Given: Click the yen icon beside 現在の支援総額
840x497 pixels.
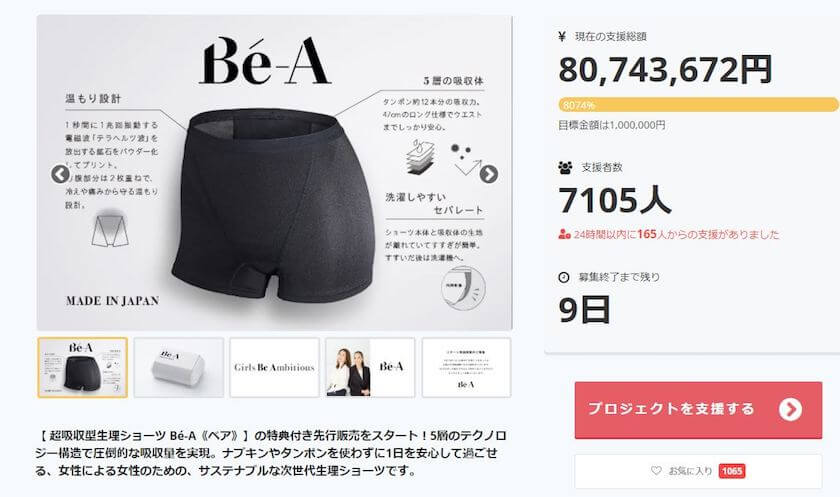Looking at the screenshot, I should point(562,36).
